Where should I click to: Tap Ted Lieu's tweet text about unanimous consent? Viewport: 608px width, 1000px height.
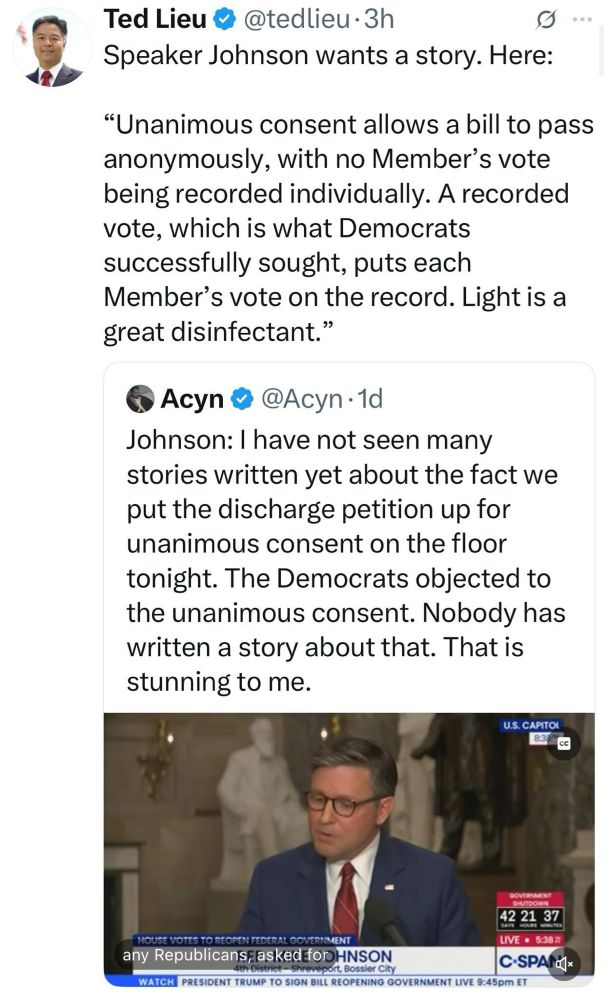340,230
